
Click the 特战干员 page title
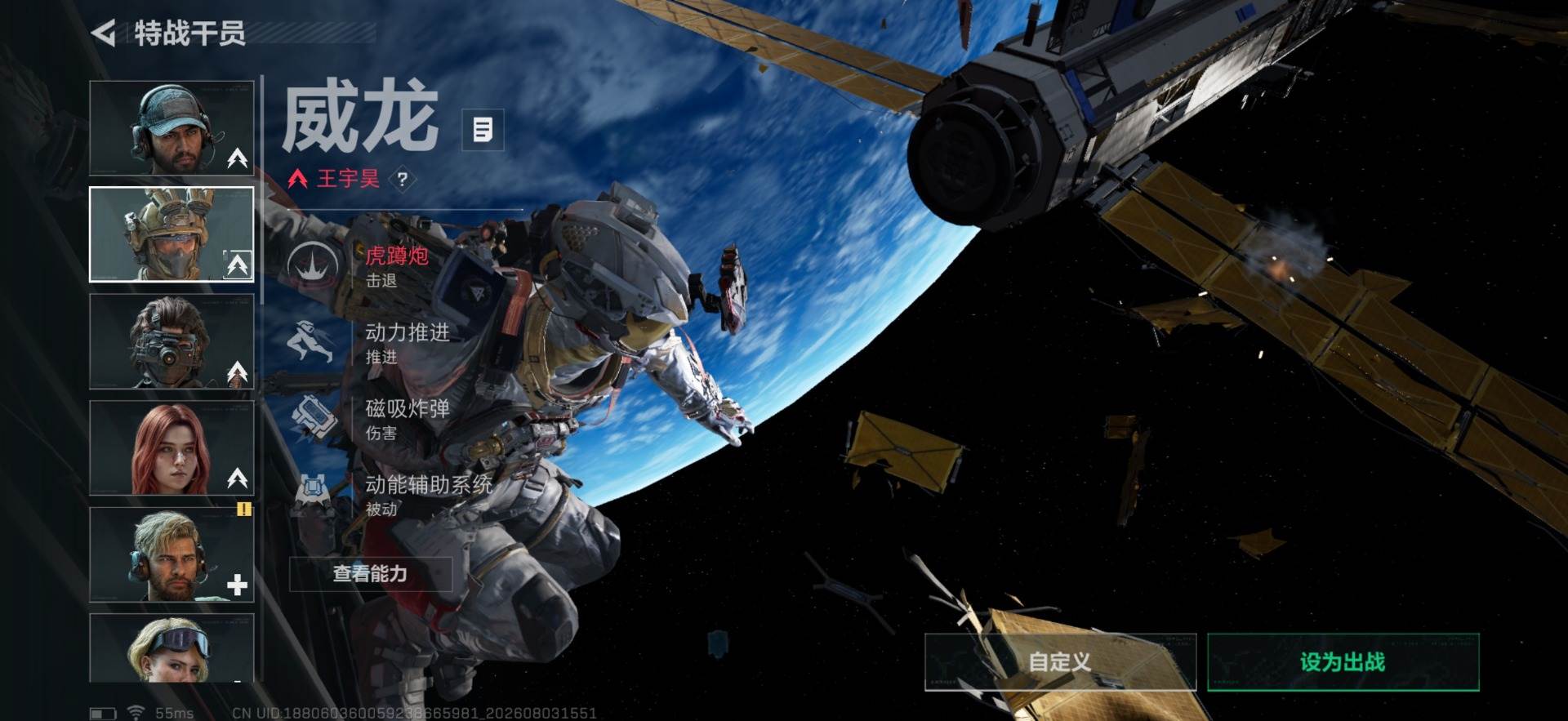coord(189,33)
